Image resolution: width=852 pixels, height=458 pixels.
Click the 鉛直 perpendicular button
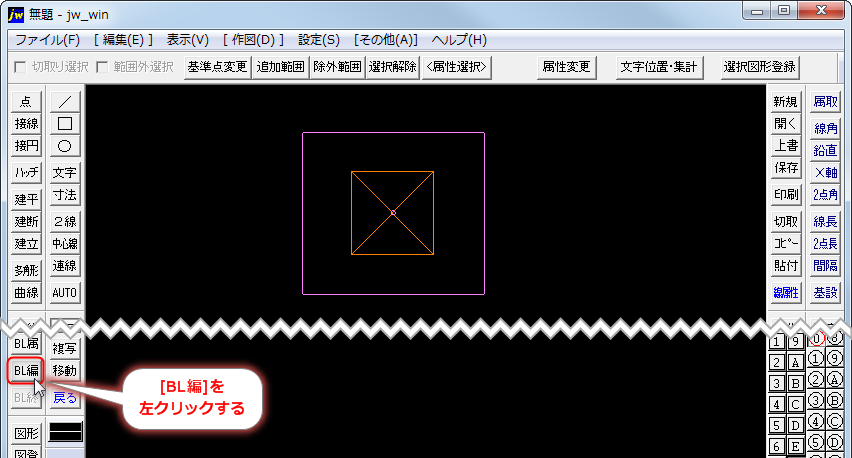[825, 150]
